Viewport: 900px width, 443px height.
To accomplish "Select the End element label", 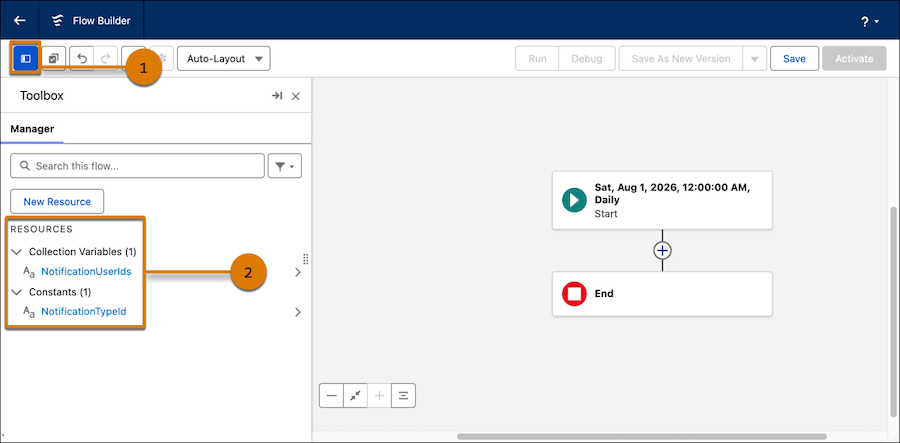I will tap(604, 293).
